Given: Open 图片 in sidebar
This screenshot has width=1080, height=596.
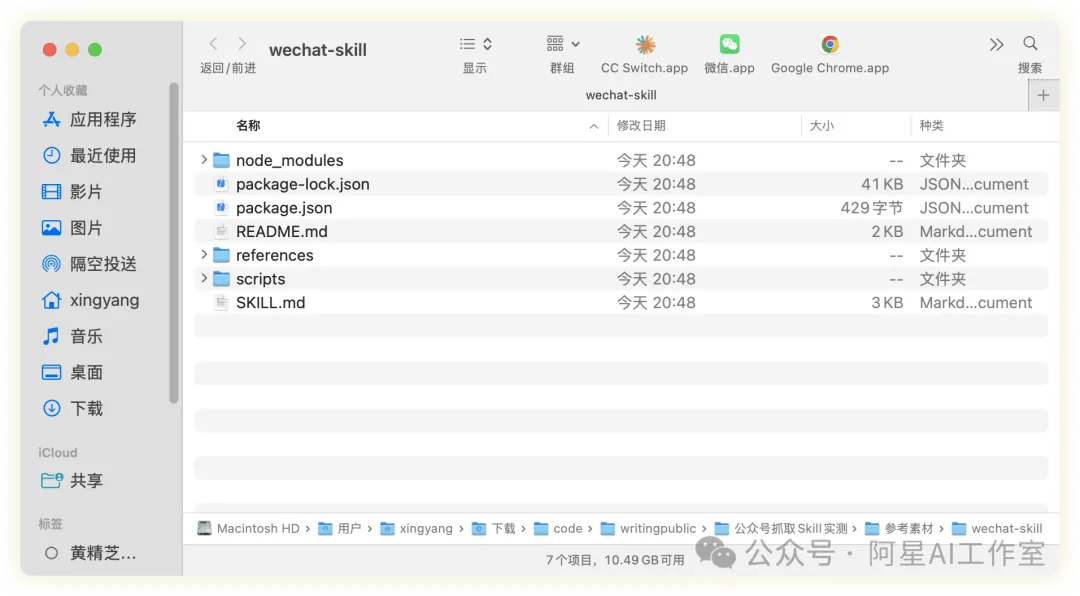Looking at the screenshot, I should 72,228.
